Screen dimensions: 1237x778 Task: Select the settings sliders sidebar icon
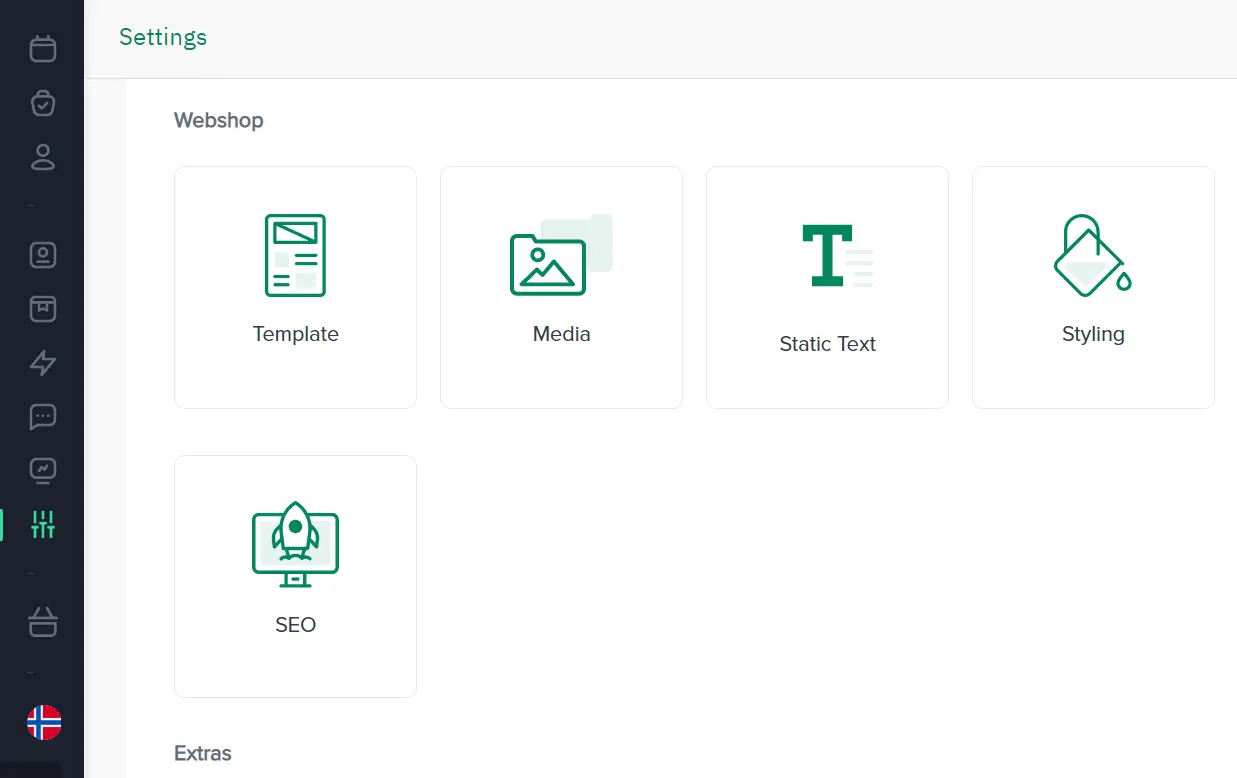pyautogui.click(x=43, y=524)
